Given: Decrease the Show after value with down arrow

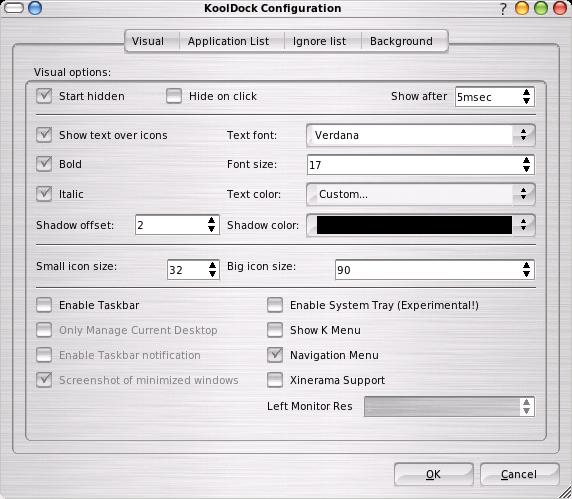Looking at the screenshot, I should pos(526,101).
